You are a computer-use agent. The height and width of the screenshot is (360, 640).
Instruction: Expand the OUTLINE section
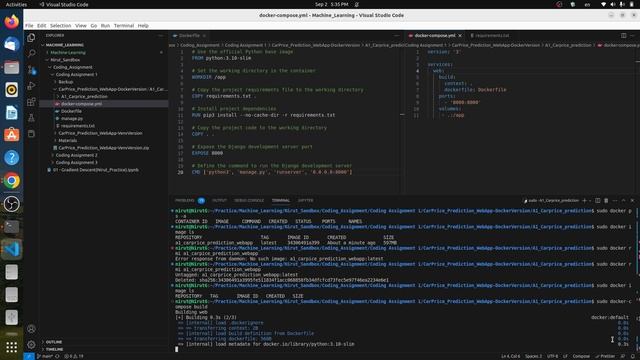pos(53,342)
